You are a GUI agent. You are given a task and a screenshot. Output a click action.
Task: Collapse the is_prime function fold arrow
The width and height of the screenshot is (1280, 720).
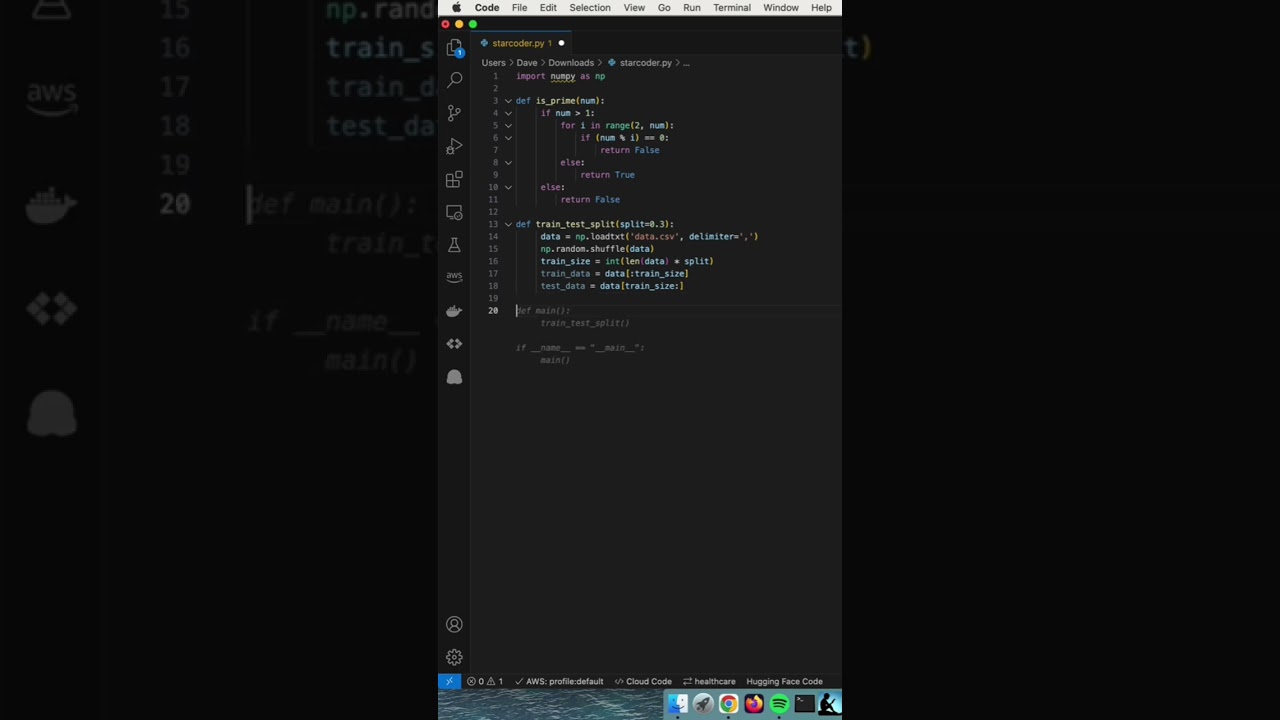(508, 101)
